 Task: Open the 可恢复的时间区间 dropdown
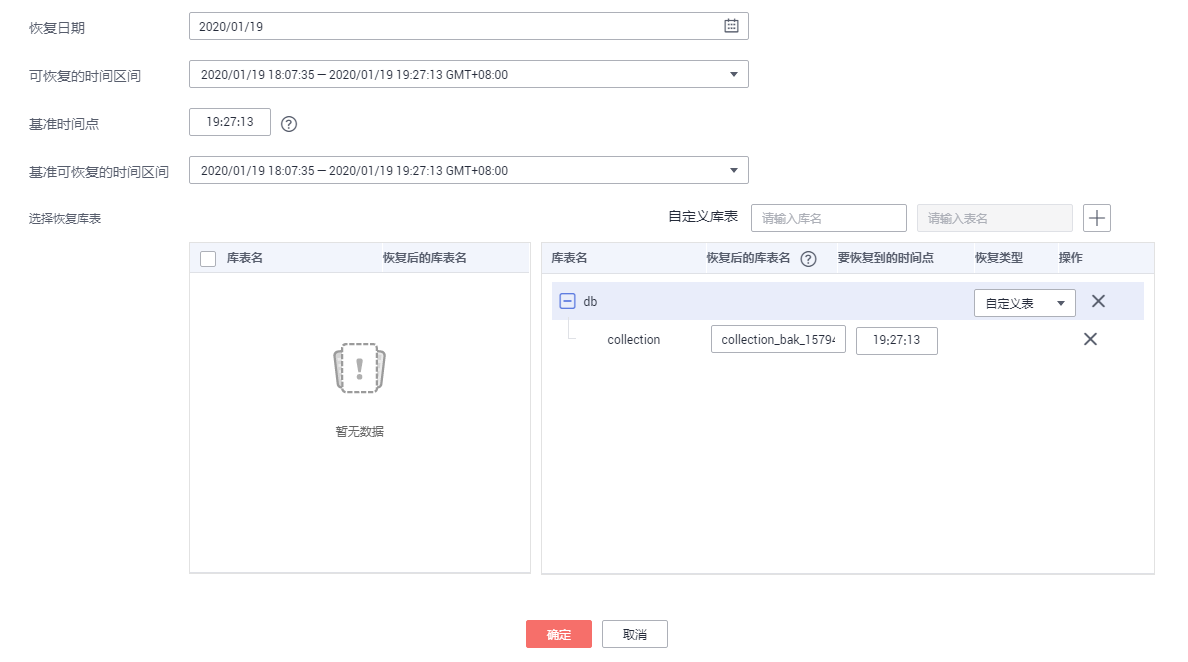point(734,73)
